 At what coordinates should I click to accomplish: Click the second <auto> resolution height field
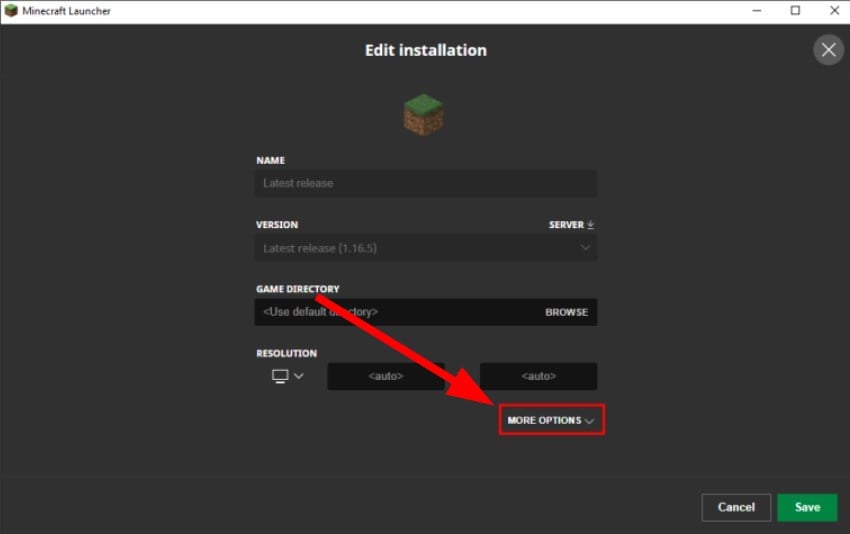pyautogui.click(x=538, y=376)
